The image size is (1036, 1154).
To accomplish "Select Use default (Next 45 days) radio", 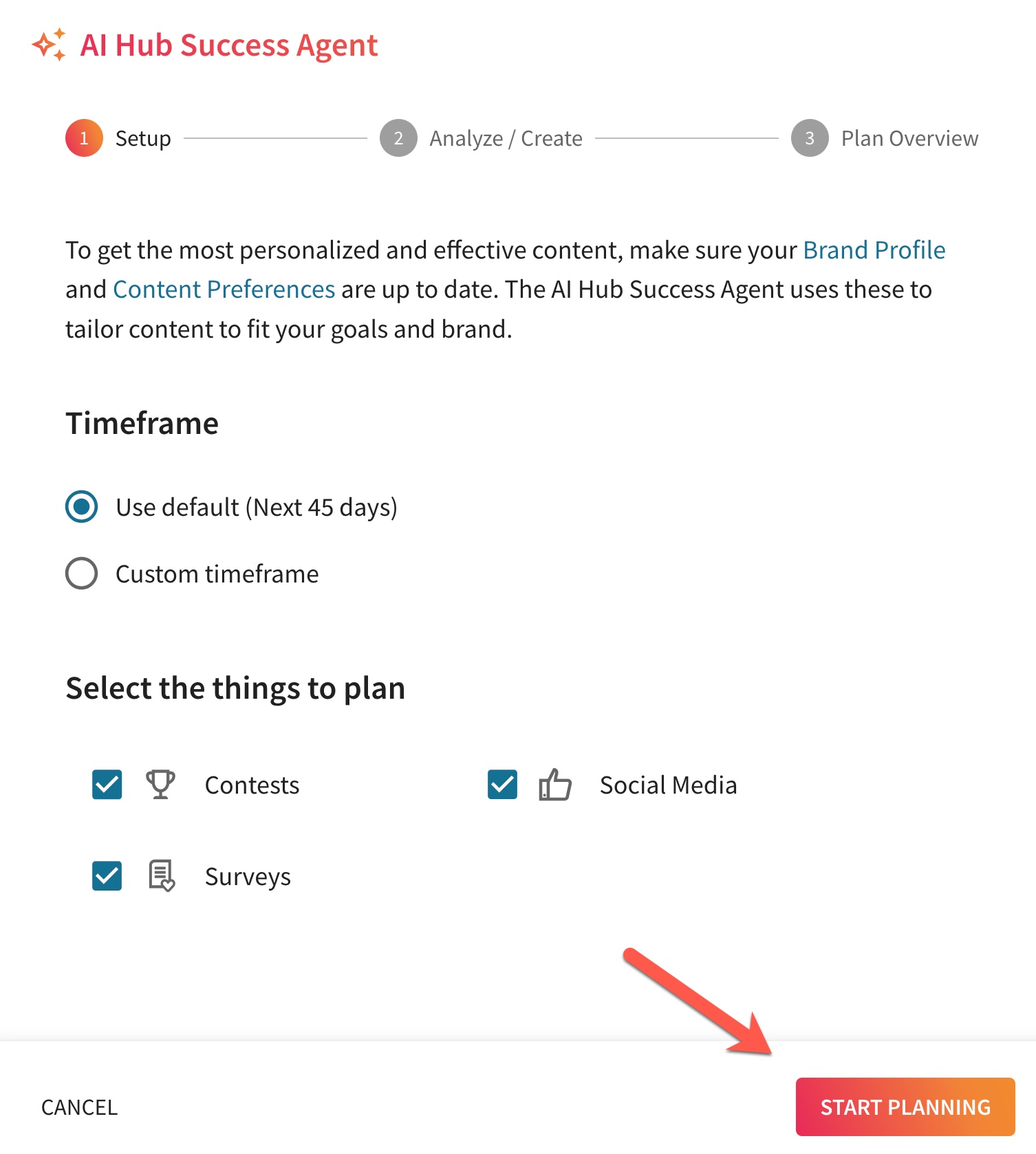I will pos(82,507).
